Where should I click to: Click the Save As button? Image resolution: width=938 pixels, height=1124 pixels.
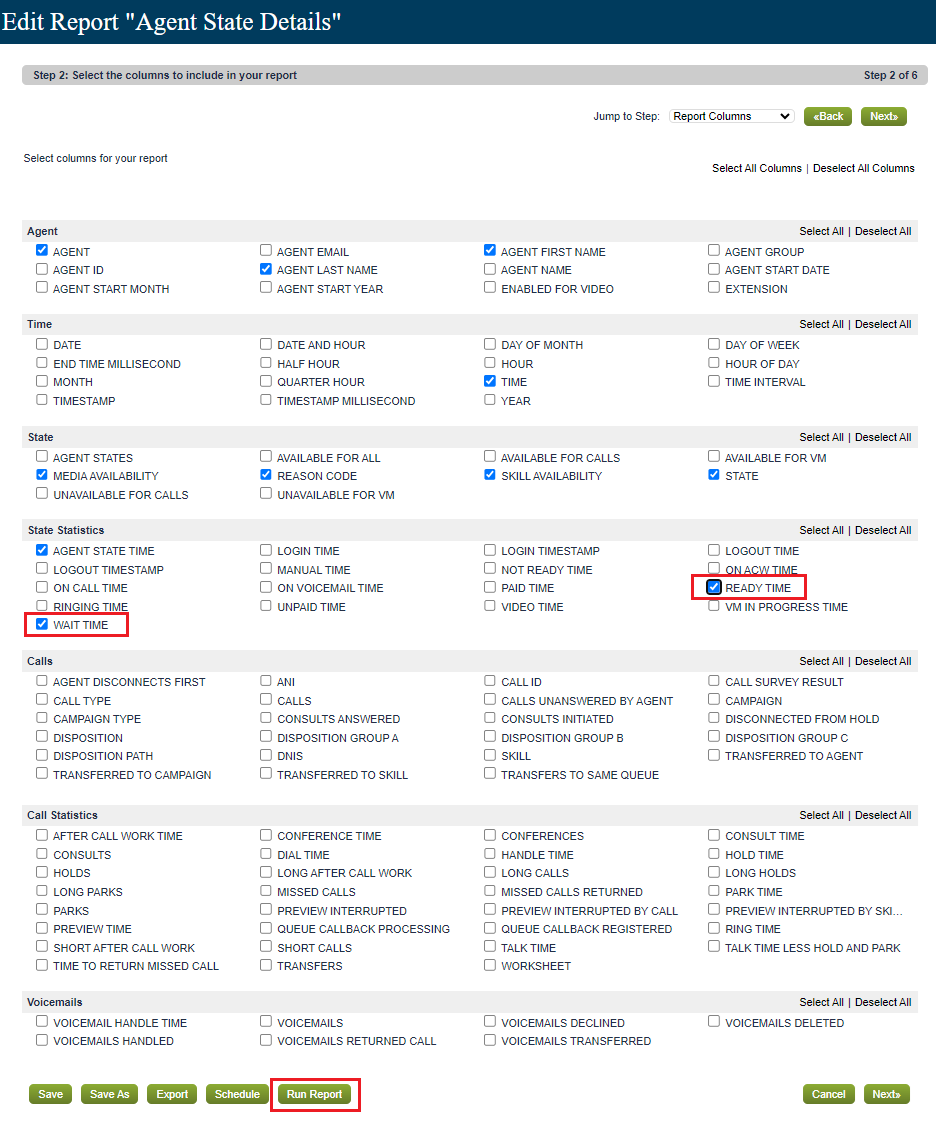click(109, 1094)
